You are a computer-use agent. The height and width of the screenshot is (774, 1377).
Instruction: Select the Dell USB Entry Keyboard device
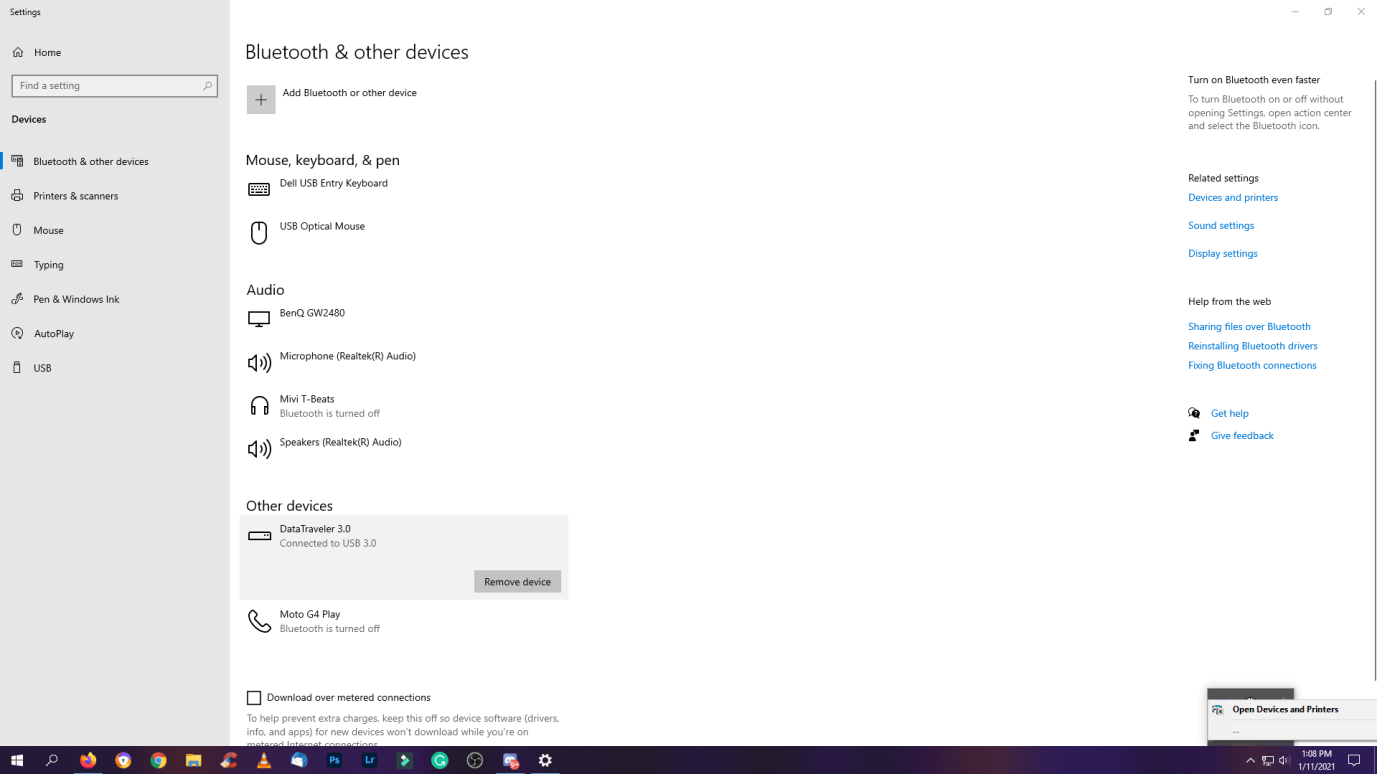[404, 188]
